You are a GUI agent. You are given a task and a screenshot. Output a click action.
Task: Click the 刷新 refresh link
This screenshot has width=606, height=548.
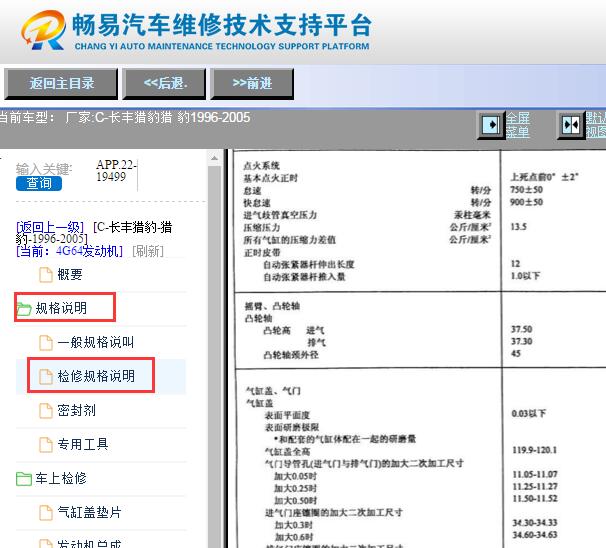tap(148, 251)
